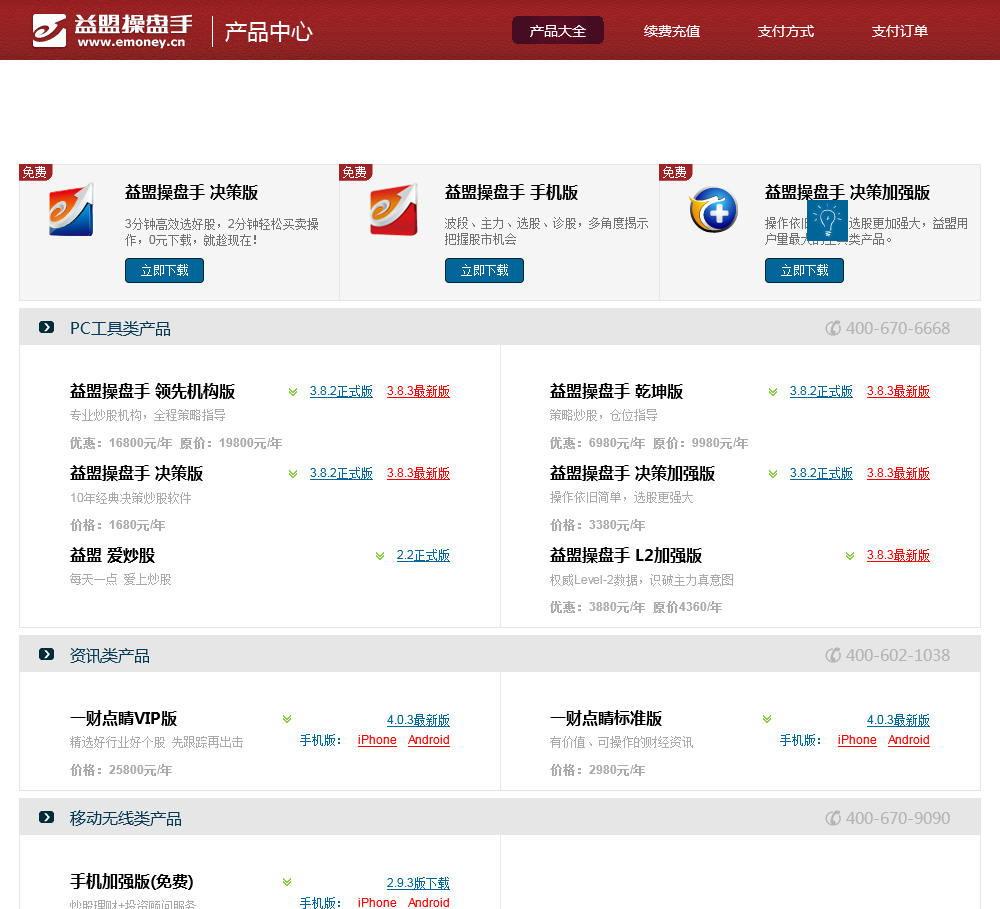Click the 一财点睛VIP版 title
The image size is (1000, 909).
point(124,718)
